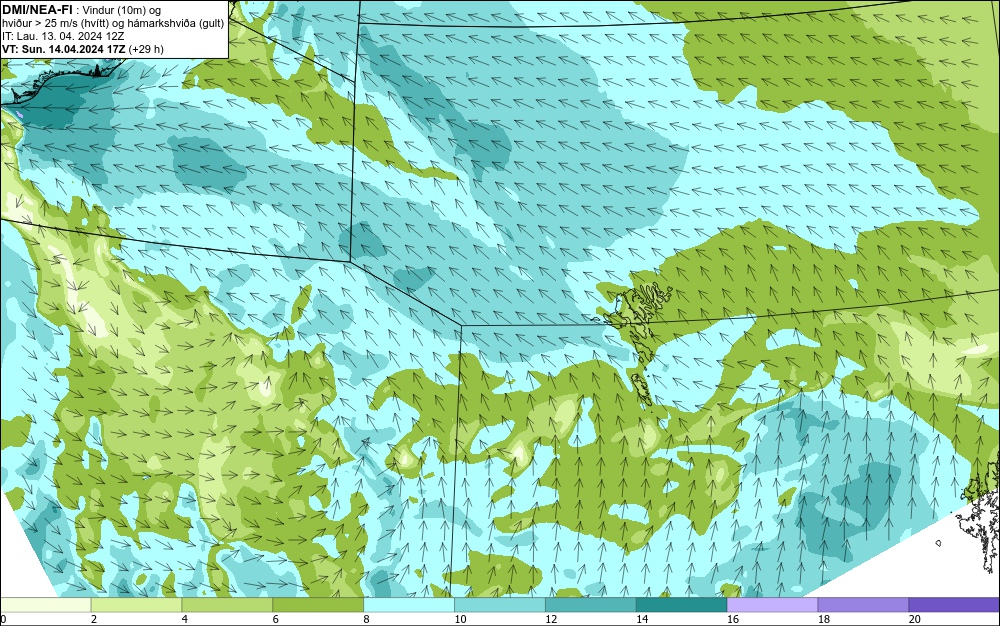Click the legend value label 10
Screen dimensions: 1000x626
point(460,619)
